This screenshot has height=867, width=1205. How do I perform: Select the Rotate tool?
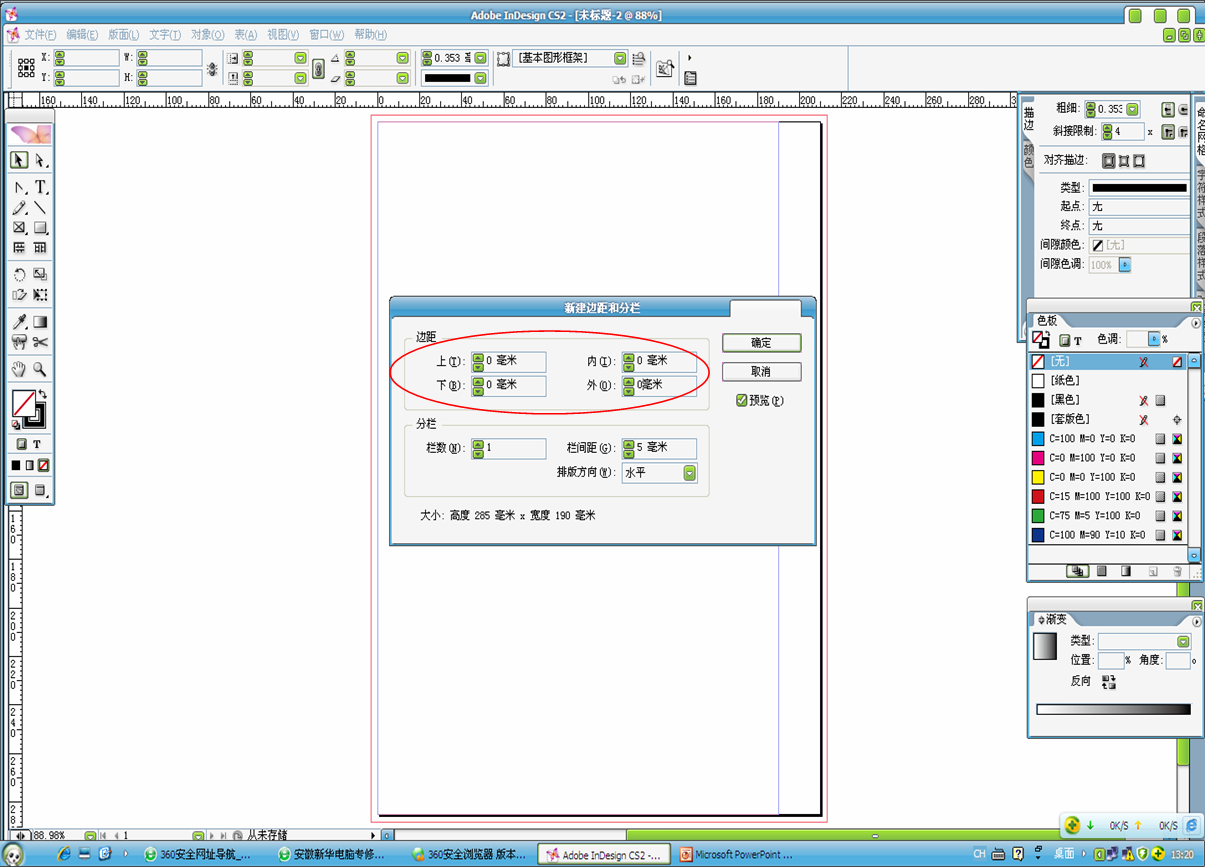19,274
